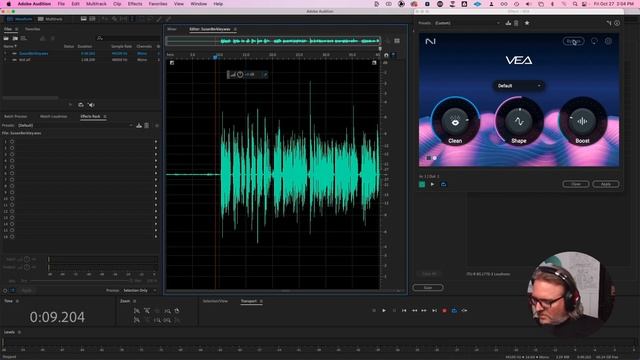Open the Process Selection Only dropdown
This screenshot has height=360, width=640.
tap(139, 291)
